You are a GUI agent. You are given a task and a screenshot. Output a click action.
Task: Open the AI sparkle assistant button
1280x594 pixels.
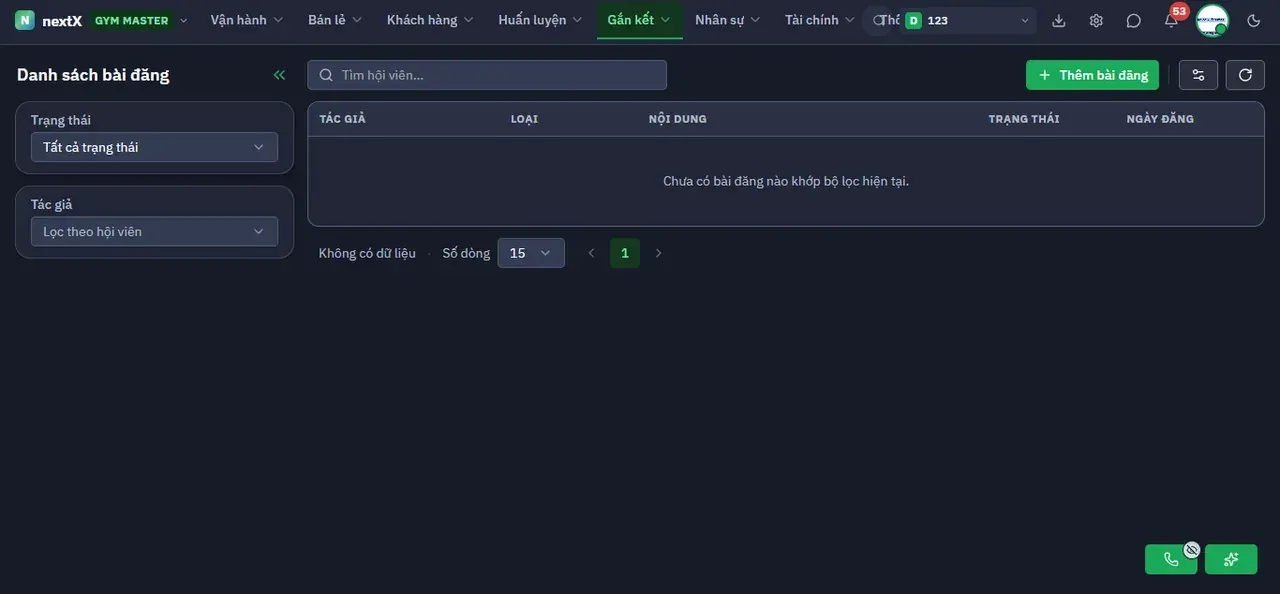coord(1231,559)
